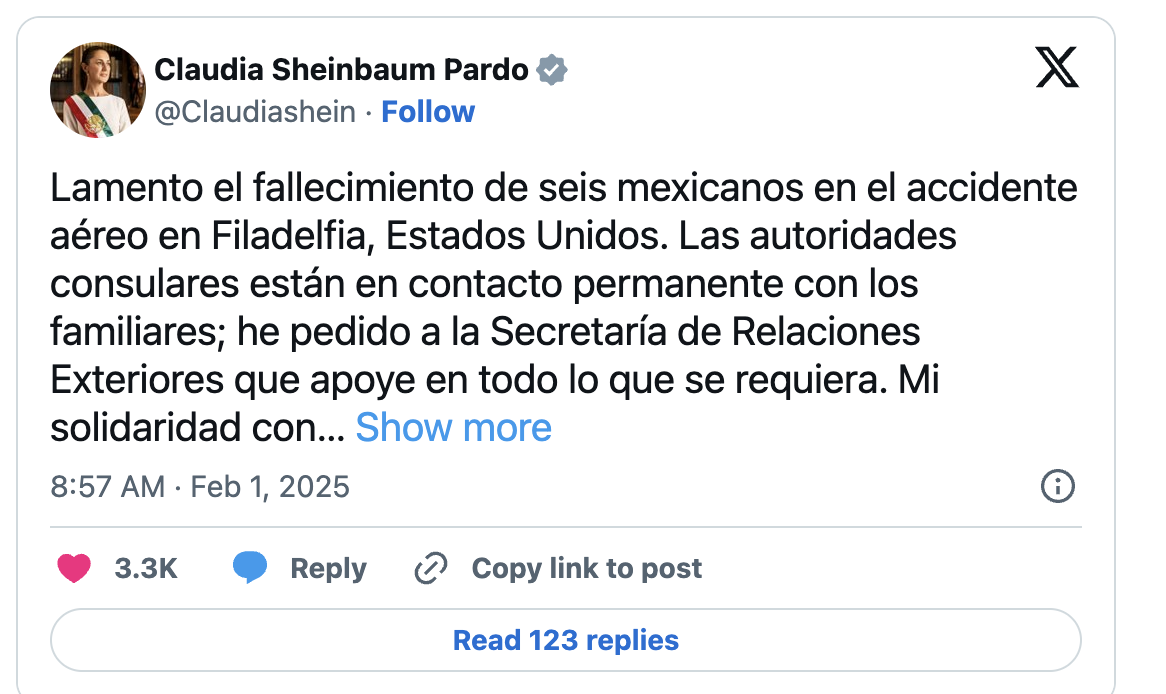The image size is (1166, 694).
Task: Click the Reply text label
Action: (x=328, y=569)
